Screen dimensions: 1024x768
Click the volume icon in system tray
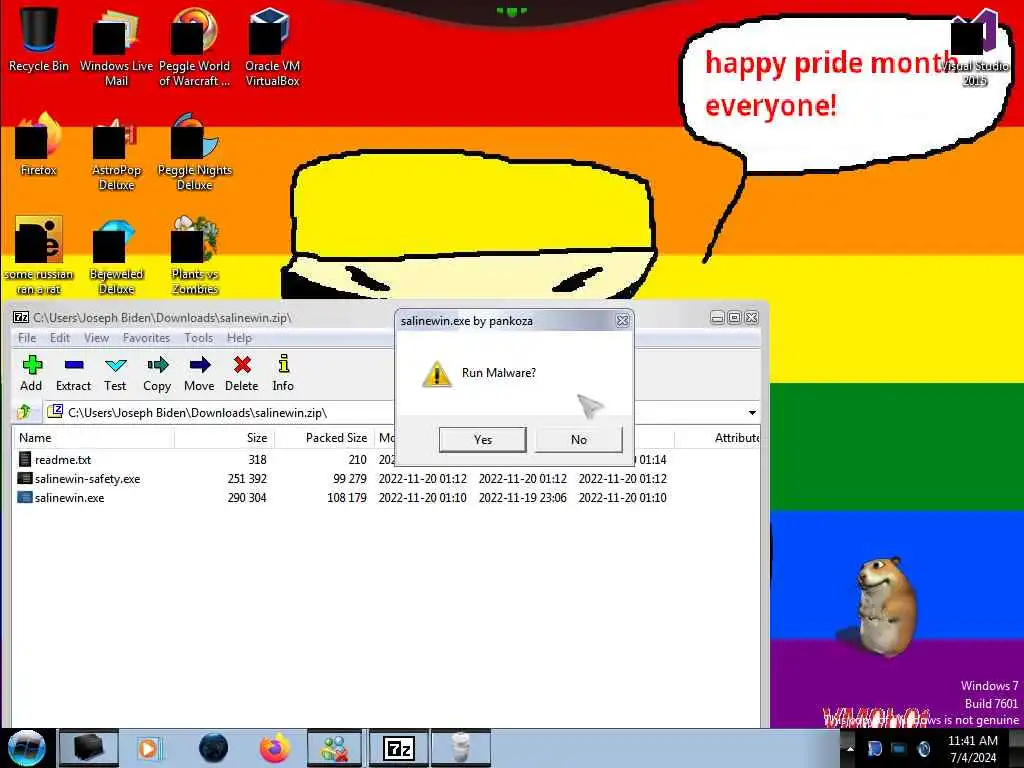pos(923,748)
